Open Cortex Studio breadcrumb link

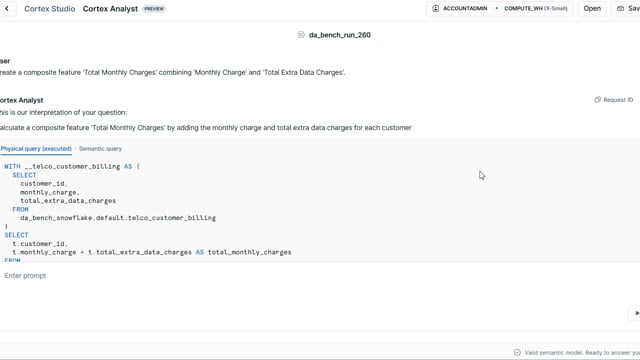(49, 9)
